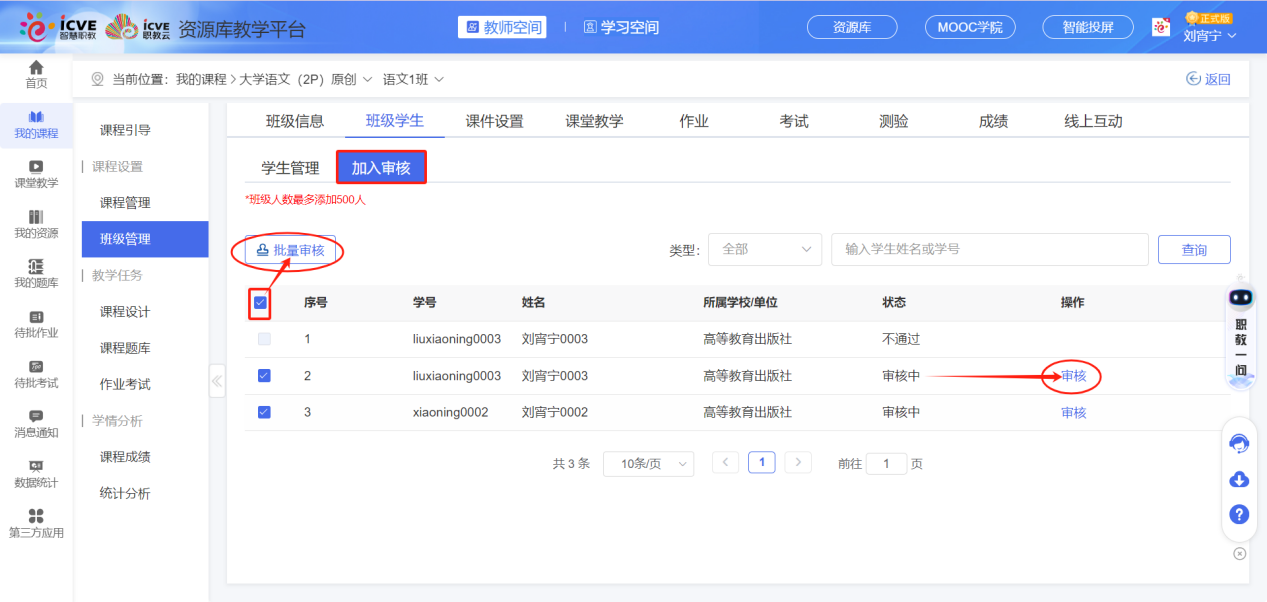Screen dimensions: 1267x602
Task: Click the floating help question mark icon
Action: (1239, 515)
